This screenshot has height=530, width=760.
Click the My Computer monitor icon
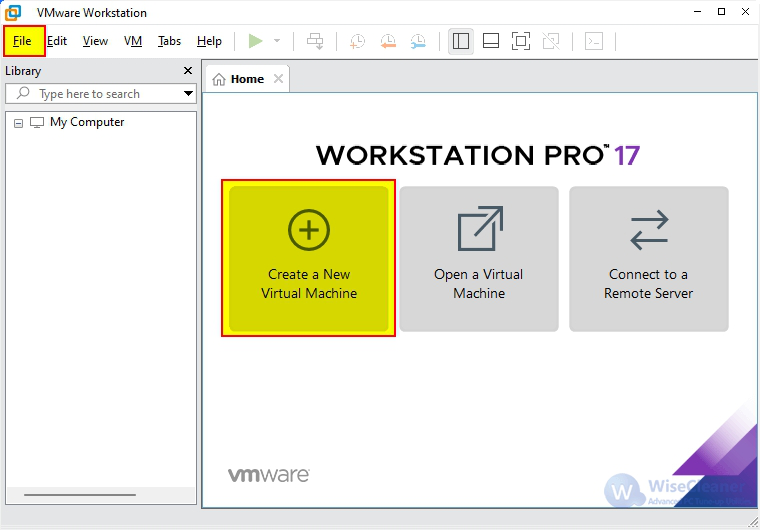(x=37, y=122)
